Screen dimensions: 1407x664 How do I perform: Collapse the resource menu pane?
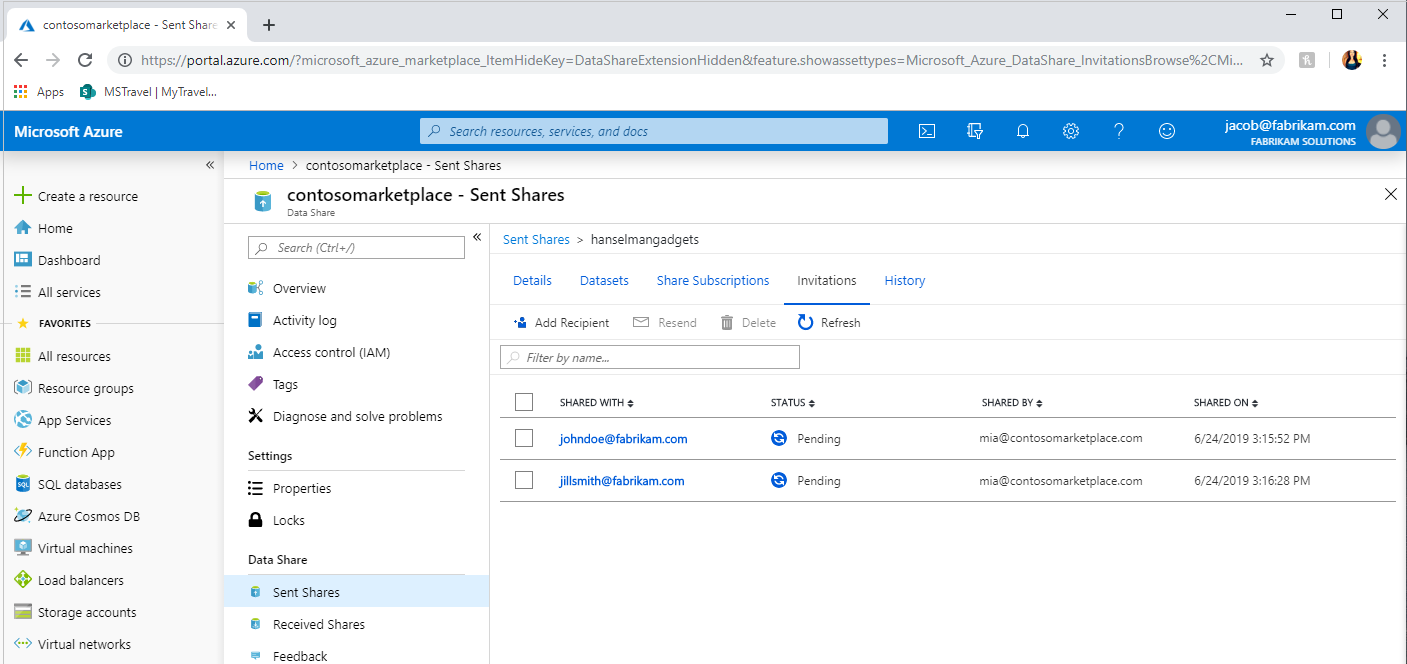(x=477, y=237)
